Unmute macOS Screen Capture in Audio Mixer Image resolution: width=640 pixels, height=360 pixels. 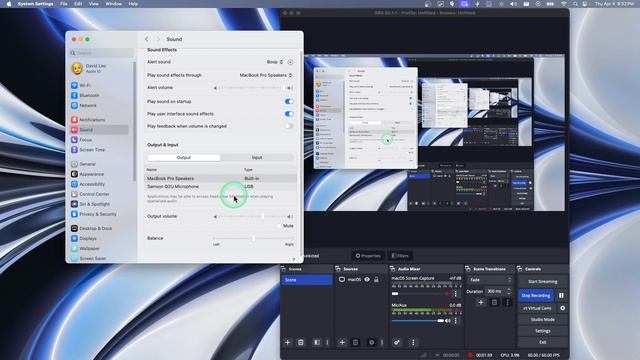pos(447,294)
